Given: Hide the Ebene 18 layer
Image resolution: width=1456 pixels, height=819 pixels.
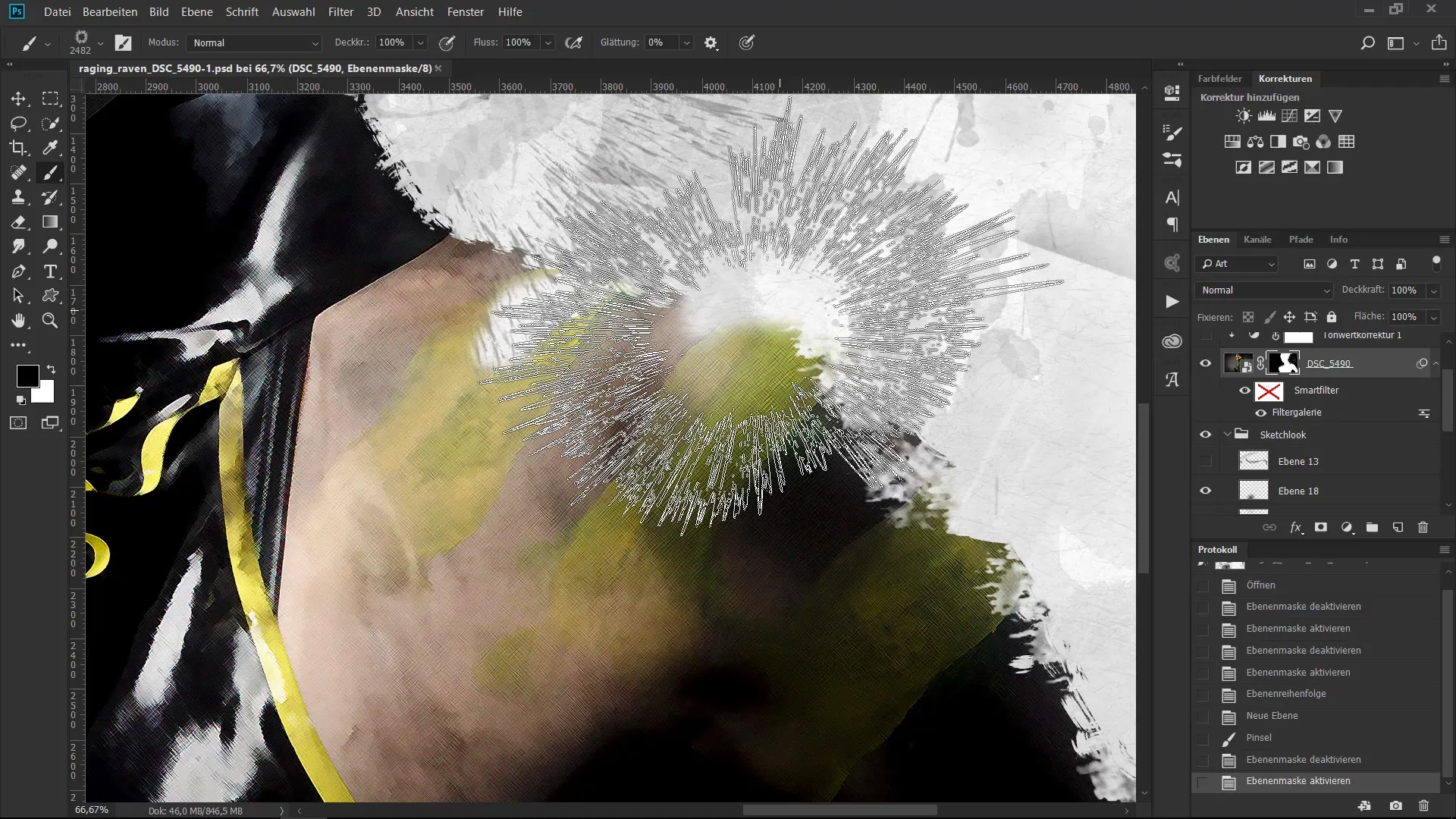Looking at the screenshot, I should point(1205,491).
